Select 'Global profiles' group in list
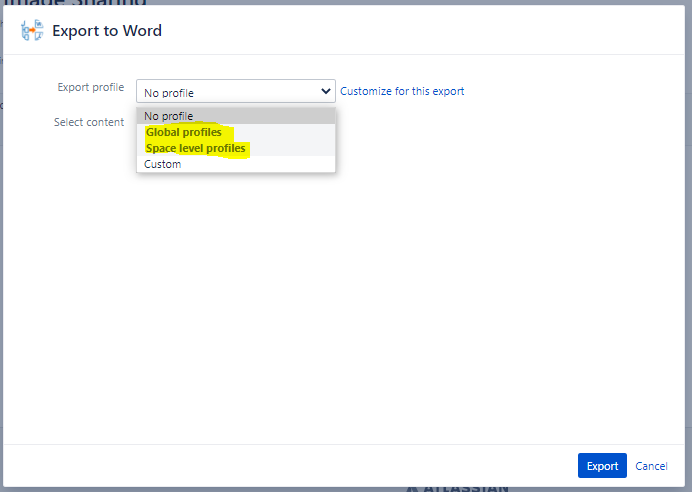Screen dimensions: 692x492 [236, 132]
